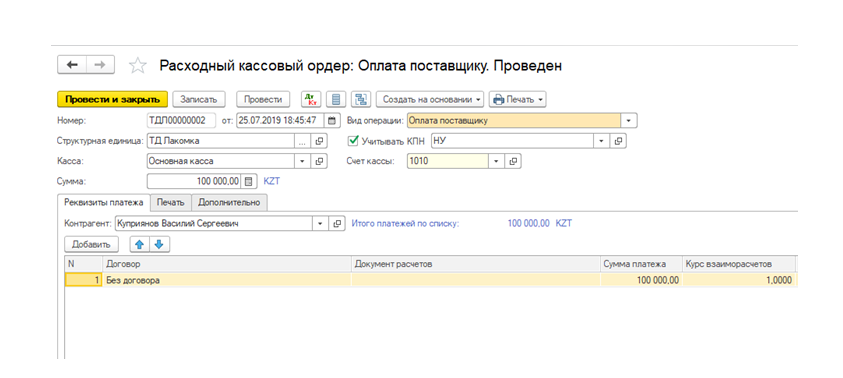Move payment row down with blue arrow
The height and width of the screenshot is (378, 843).
coord(159,244)
